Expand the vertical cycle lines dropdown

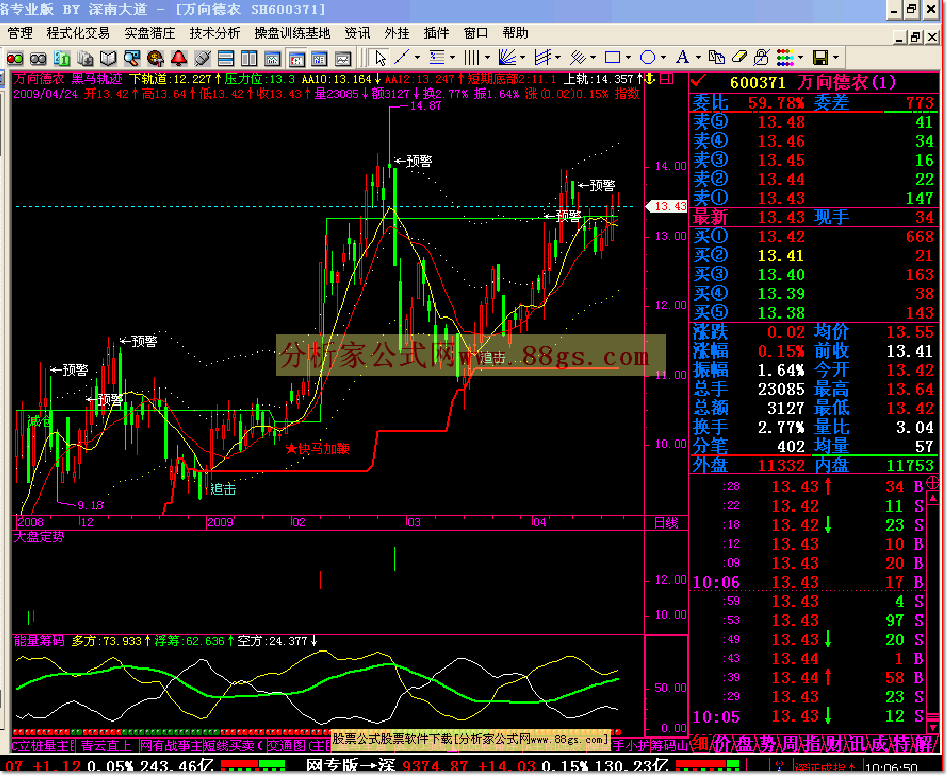(487, 58)
